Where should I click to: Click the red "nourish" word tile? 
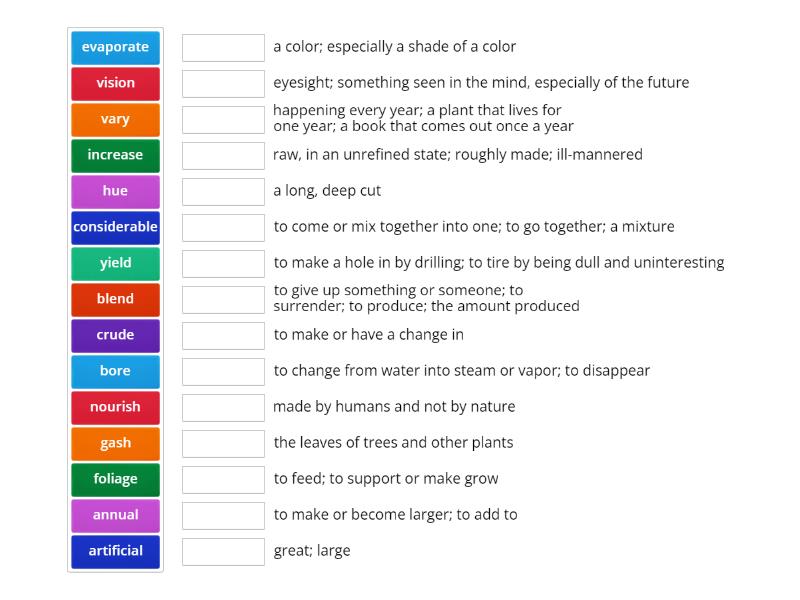tap(115, 407)
